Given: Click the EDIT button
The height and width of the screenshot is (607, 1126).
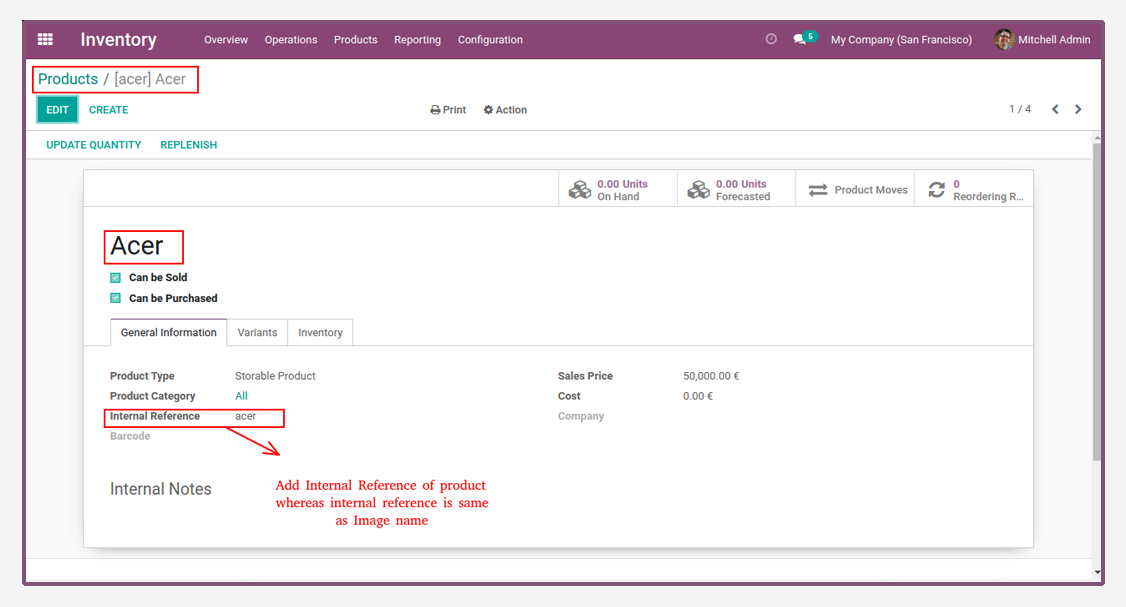Looking at the screenshot, I should (x=57, y=110).
